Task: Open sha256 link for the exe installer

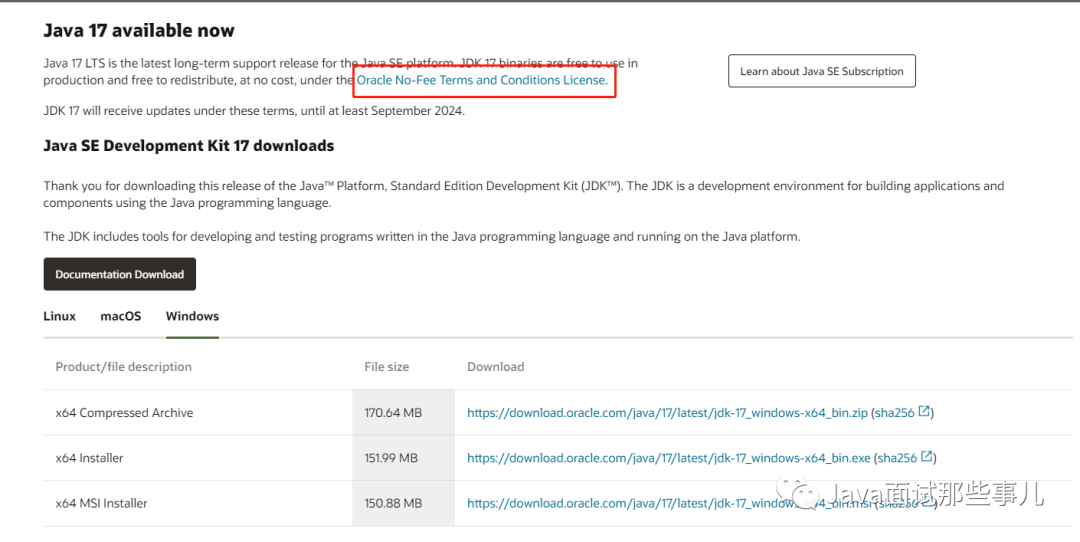Action: click(897, 458)
